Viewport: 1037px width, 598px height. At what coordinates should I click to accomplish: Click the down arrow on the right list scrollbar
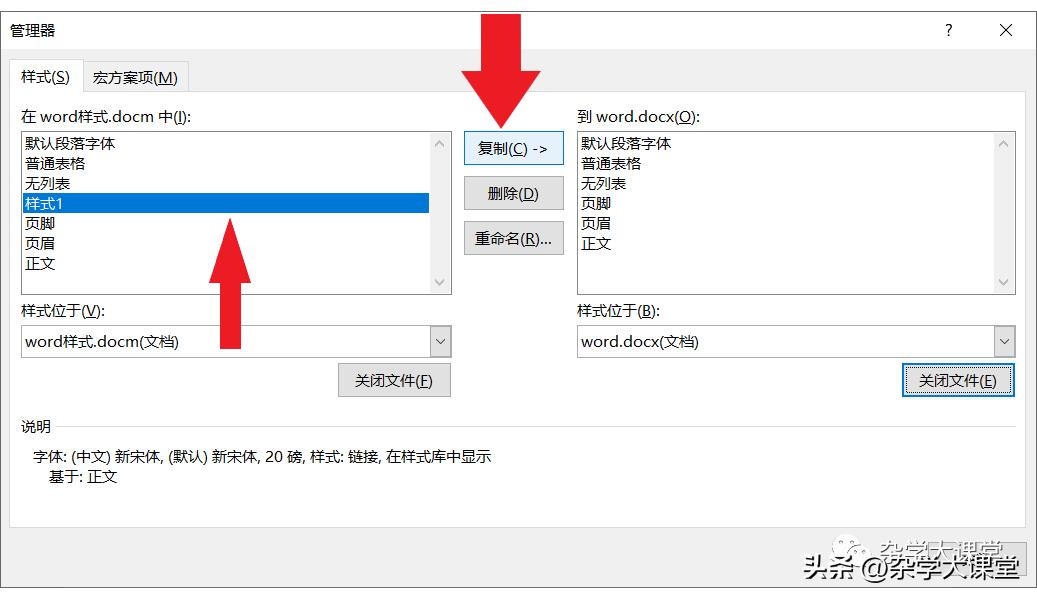(x=1004, y=282)
